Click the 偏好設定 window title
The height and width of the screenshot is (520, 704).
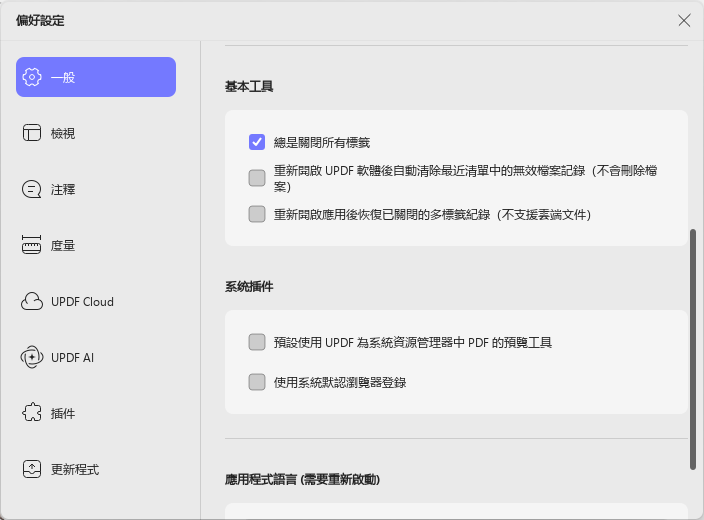pos(40,21)
